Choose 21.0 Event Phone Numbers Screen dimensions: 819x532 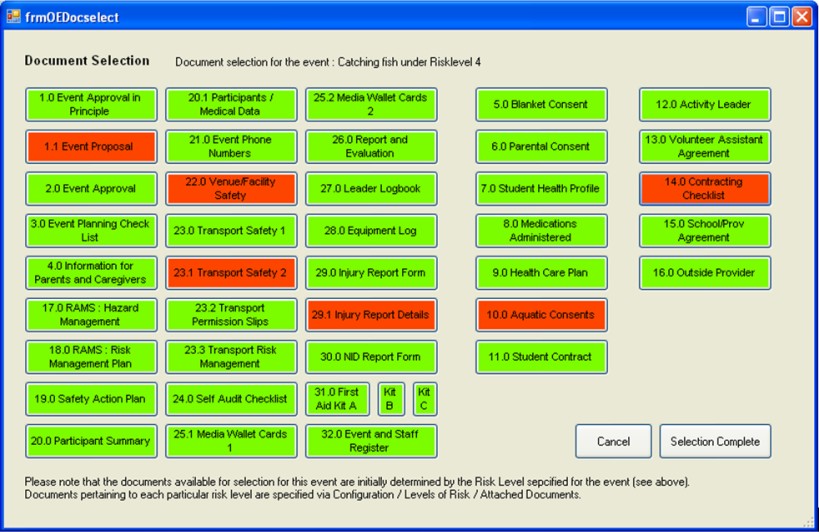tap(231, 147)
